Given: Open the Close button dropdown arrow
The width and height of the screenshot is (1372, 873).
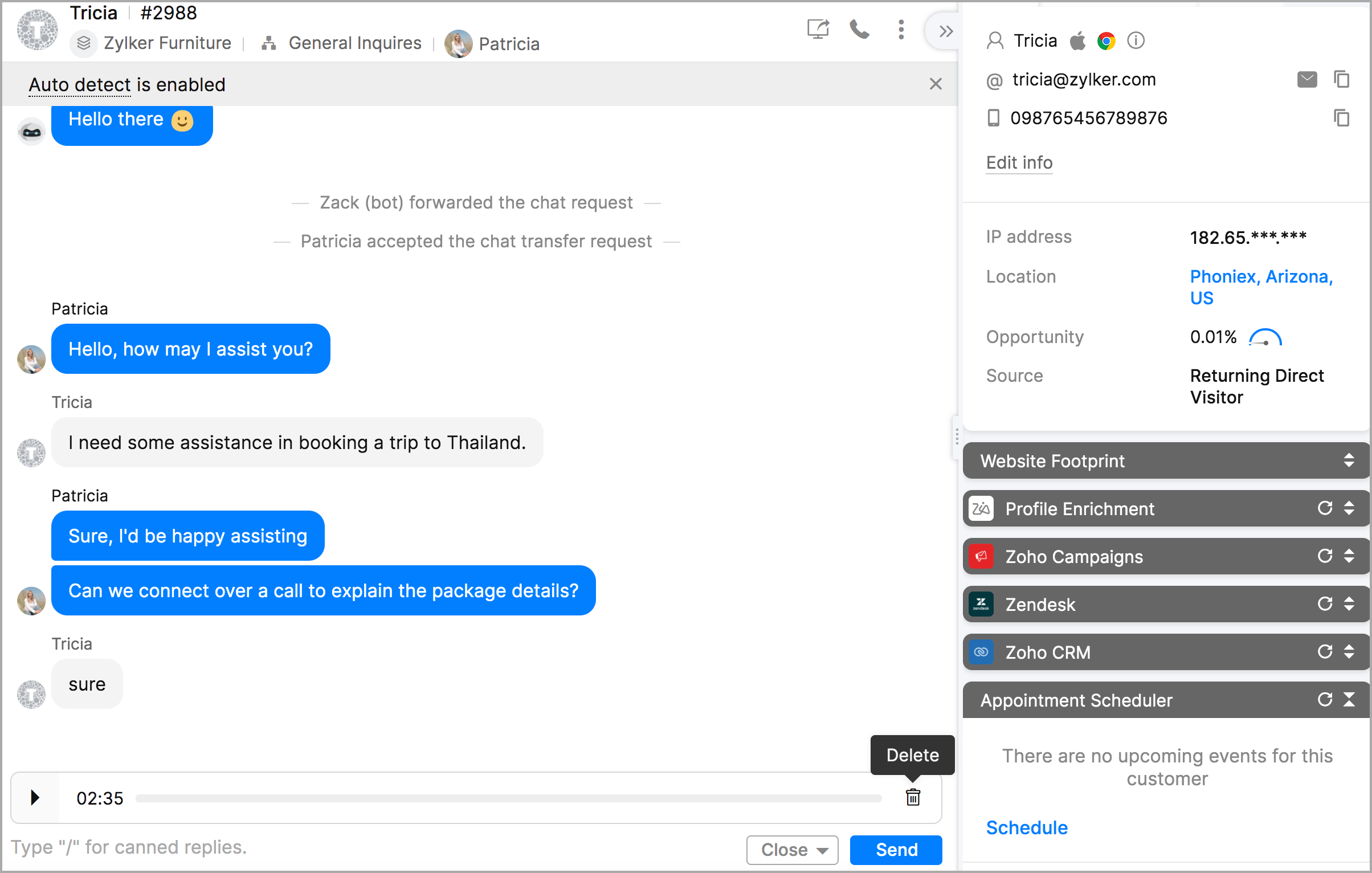Looking at the screenshot, I should point(822,850).
